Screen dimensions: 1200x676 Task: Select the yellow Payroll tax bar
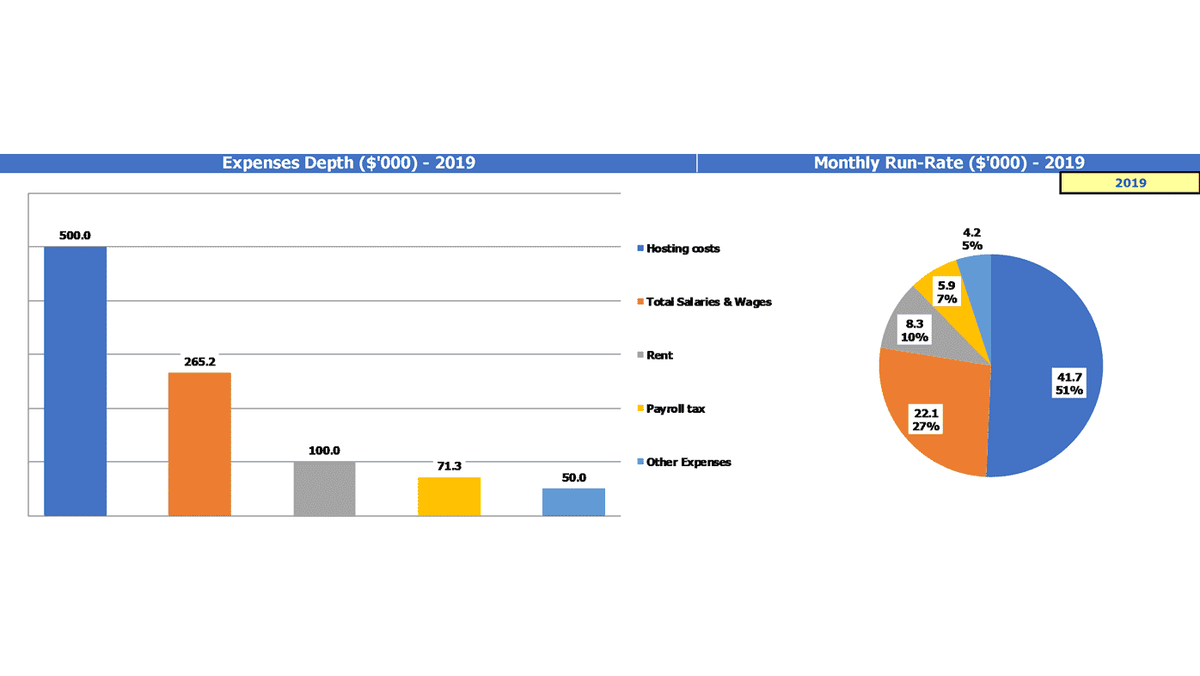pos(449,497)
